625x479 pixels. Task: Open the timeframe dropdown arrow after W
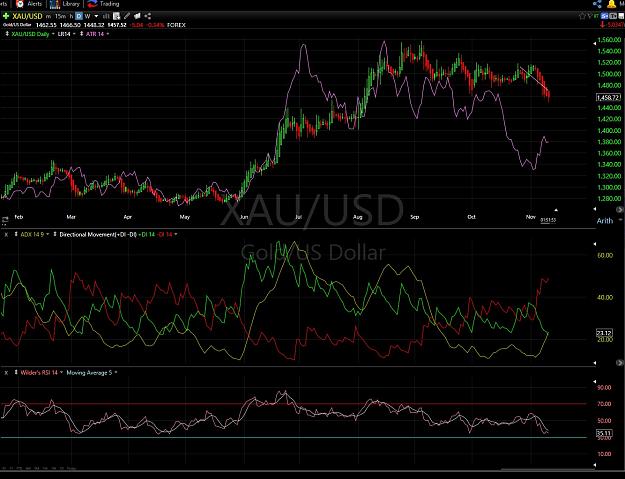click(96, 16)
